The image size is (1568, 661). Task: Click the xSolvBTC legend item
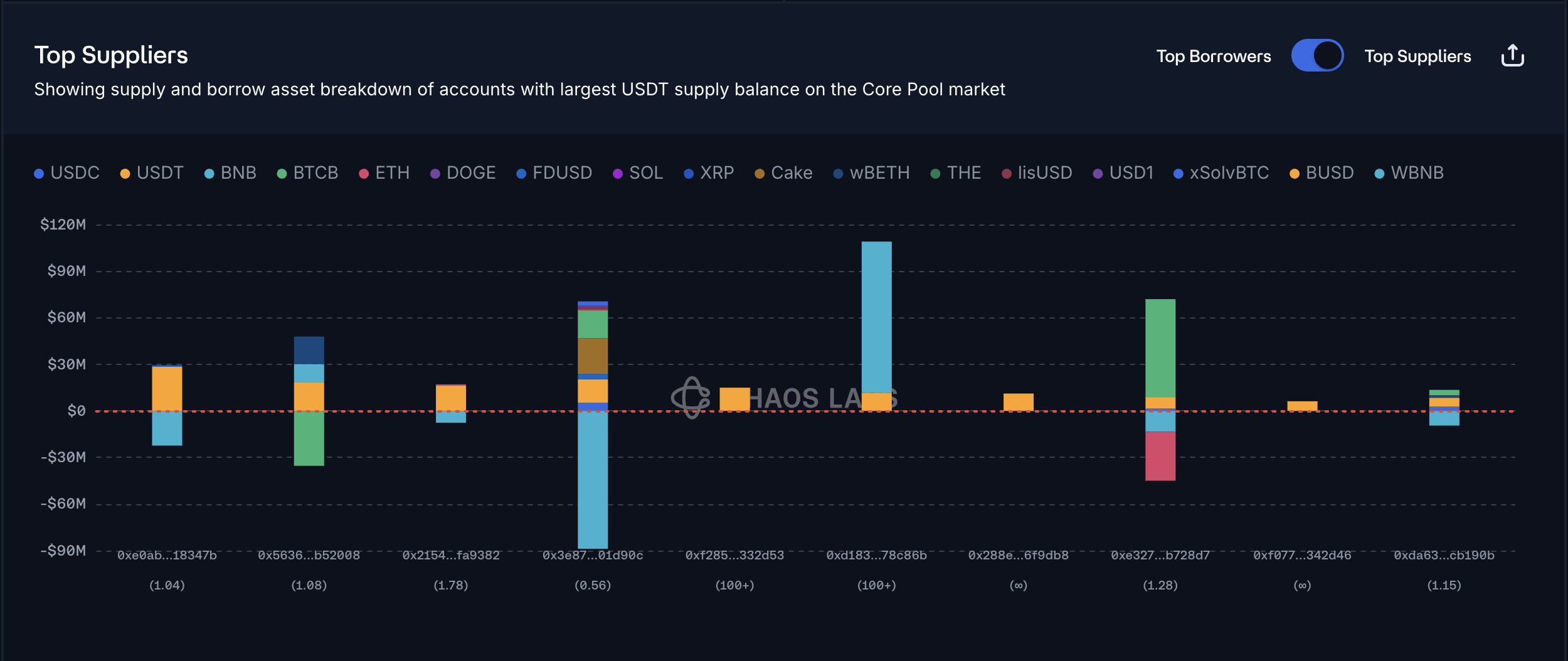1221,173
